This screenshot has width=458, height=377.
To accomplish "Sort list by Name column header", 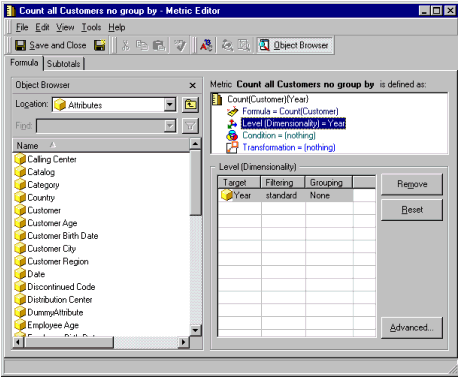I will coord(101,146).
